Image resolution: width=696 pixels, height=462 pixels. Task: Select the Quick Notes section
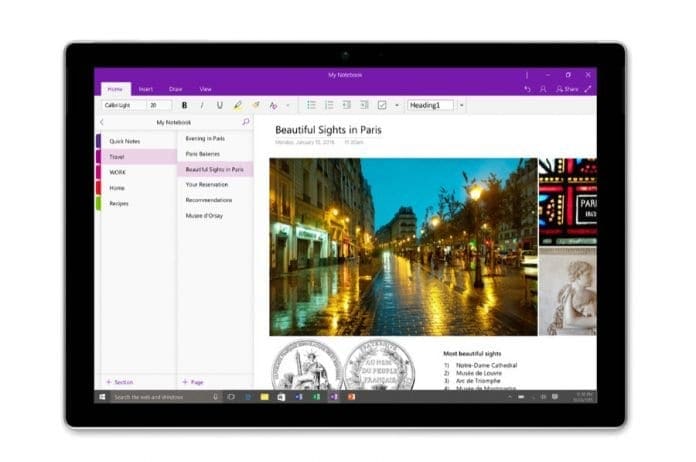tap(137, 141)
